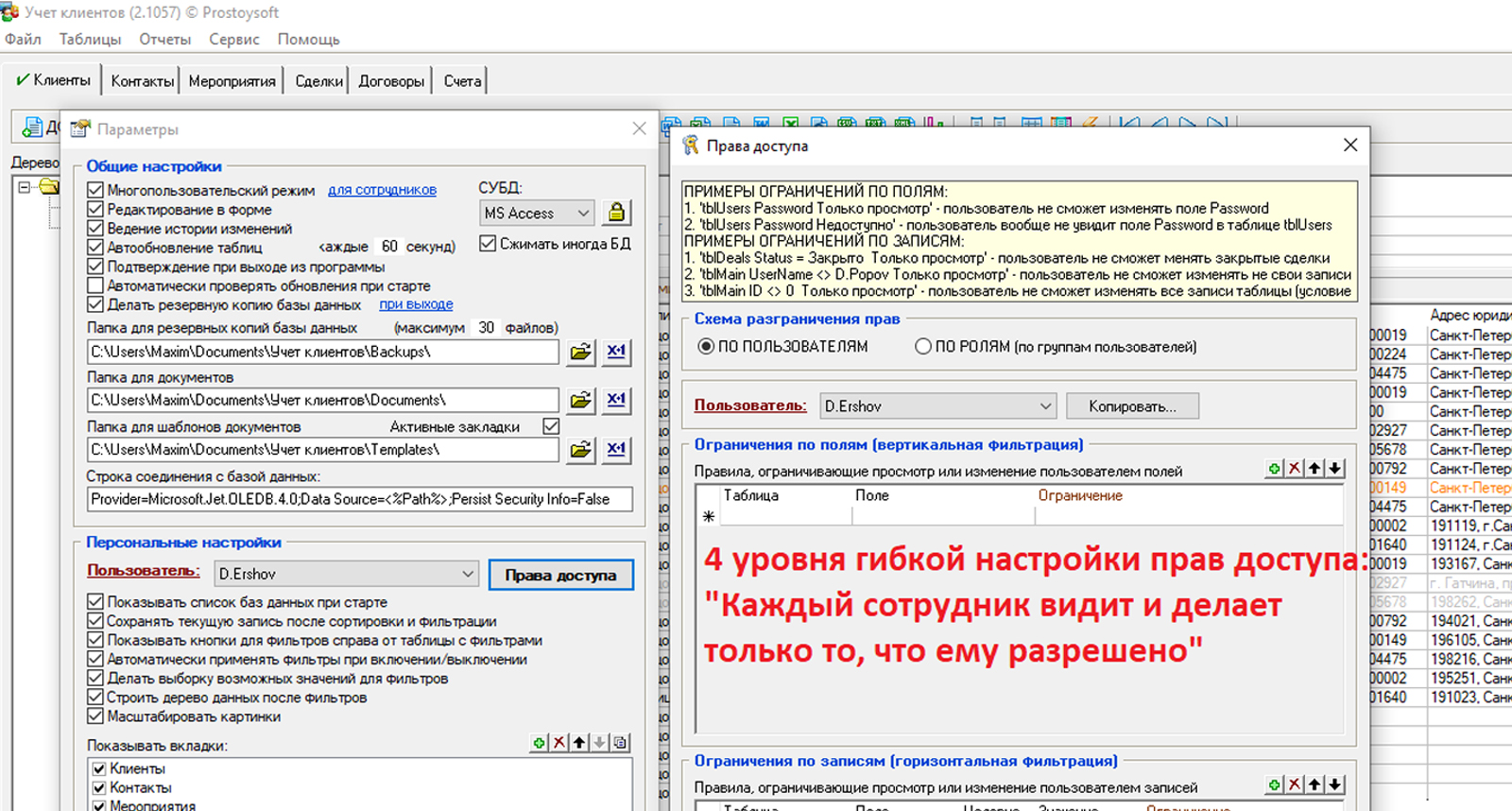
Task: Click the Права доступа button
Action: [560, 575]
